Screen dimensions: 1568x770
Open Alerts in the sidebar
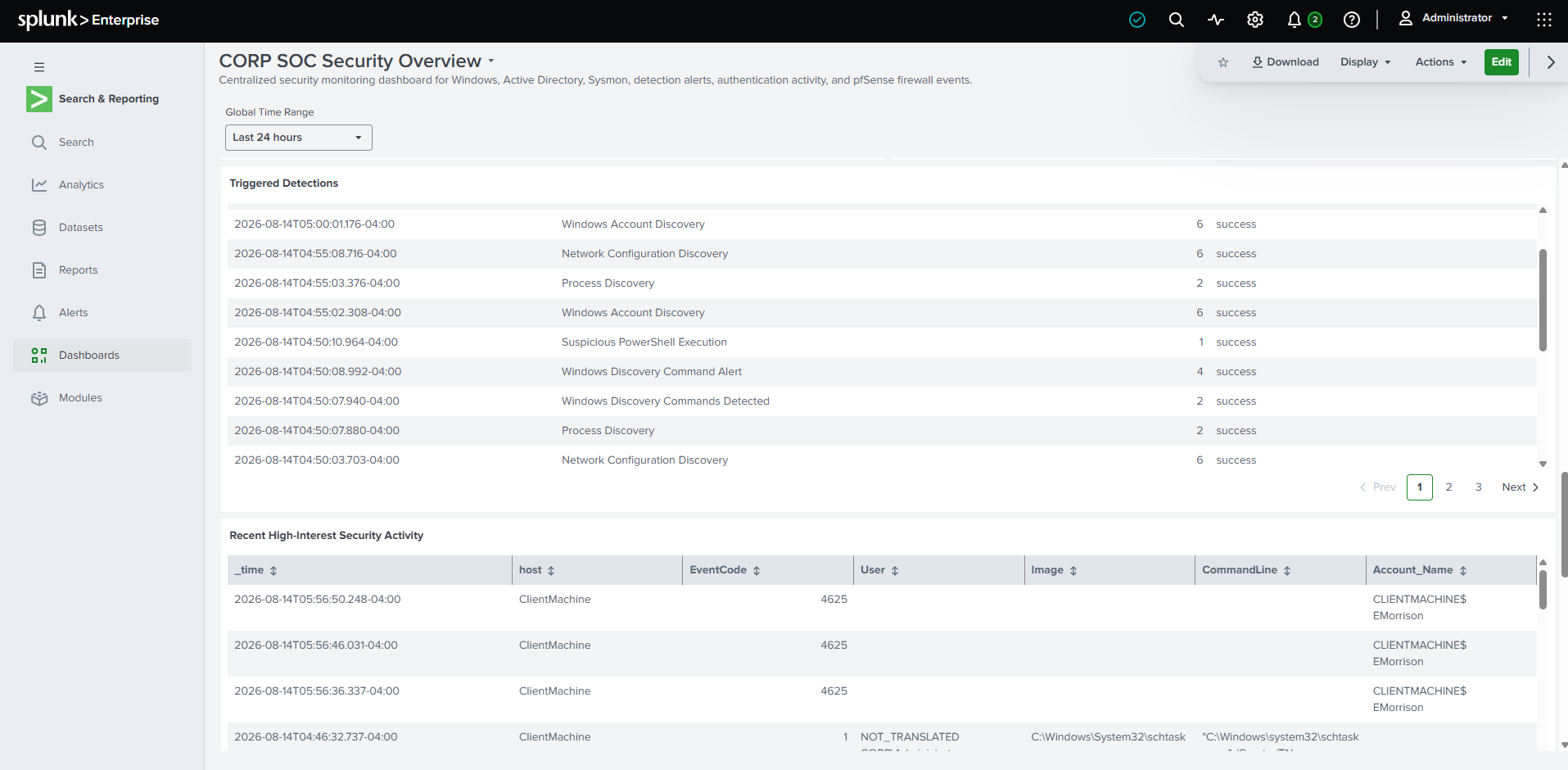coord(102,313)
